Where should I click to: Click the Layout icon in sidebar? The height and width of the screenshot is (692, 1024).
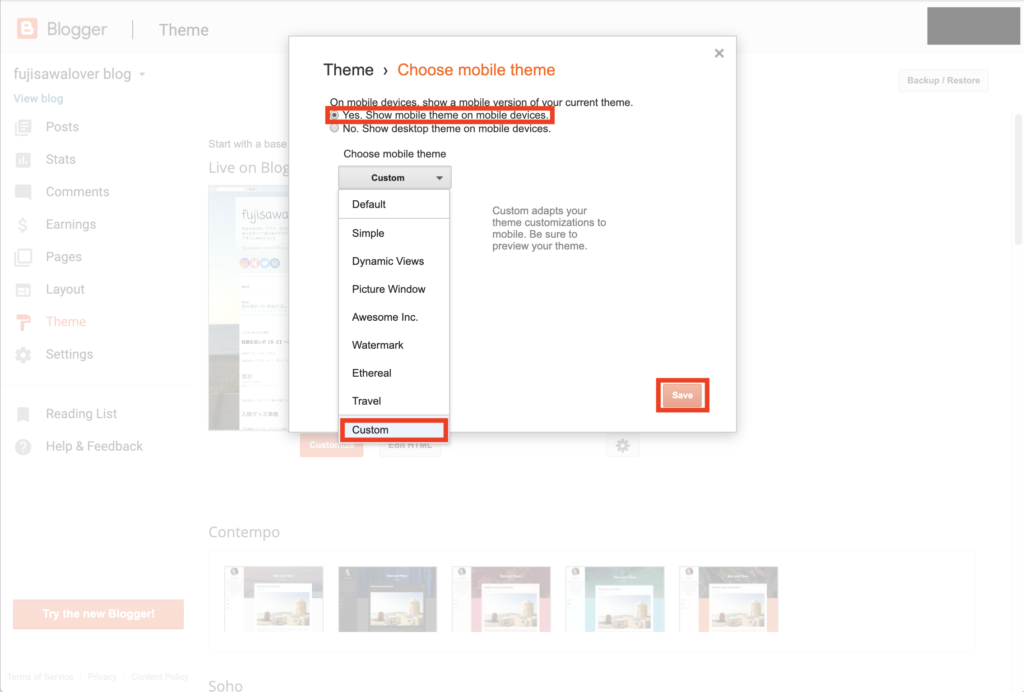tap(24, 290)
